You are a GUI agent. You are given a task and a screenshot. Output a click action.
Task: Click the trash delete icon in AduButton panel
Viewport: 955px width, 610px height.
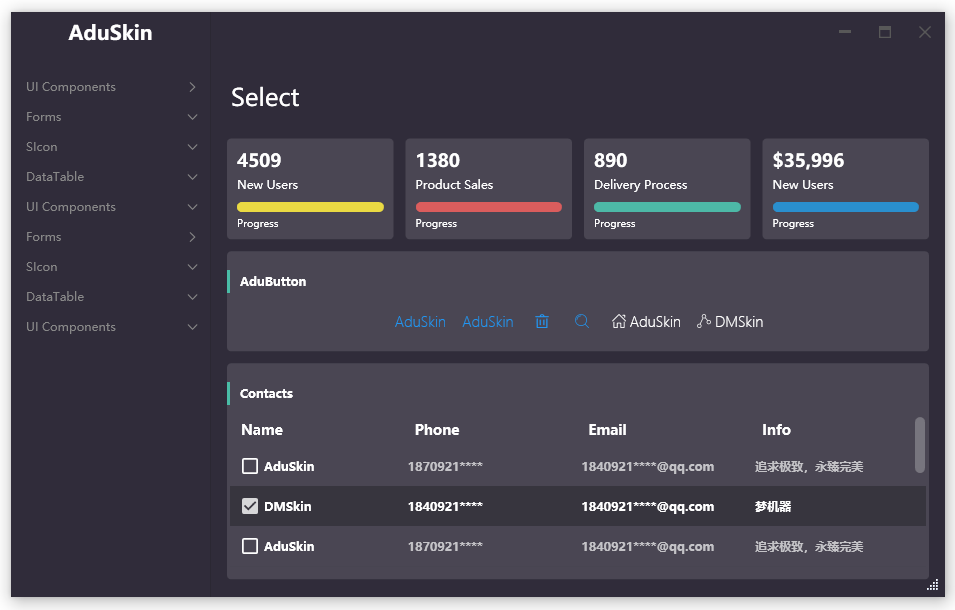[x=542, y=322]
